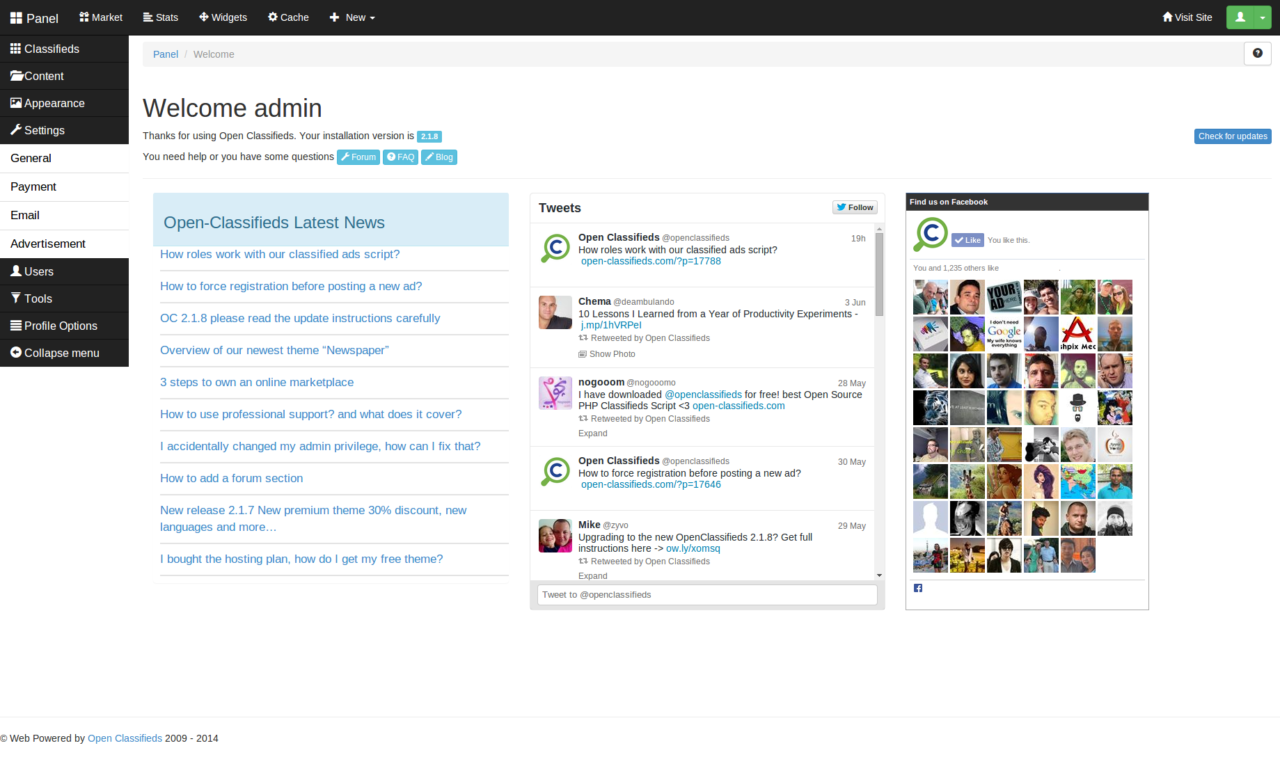Screen dimensions: 1280x780
Task: Open the j.mp/1hVRPeI link
Action: click(x=611, y=325)
